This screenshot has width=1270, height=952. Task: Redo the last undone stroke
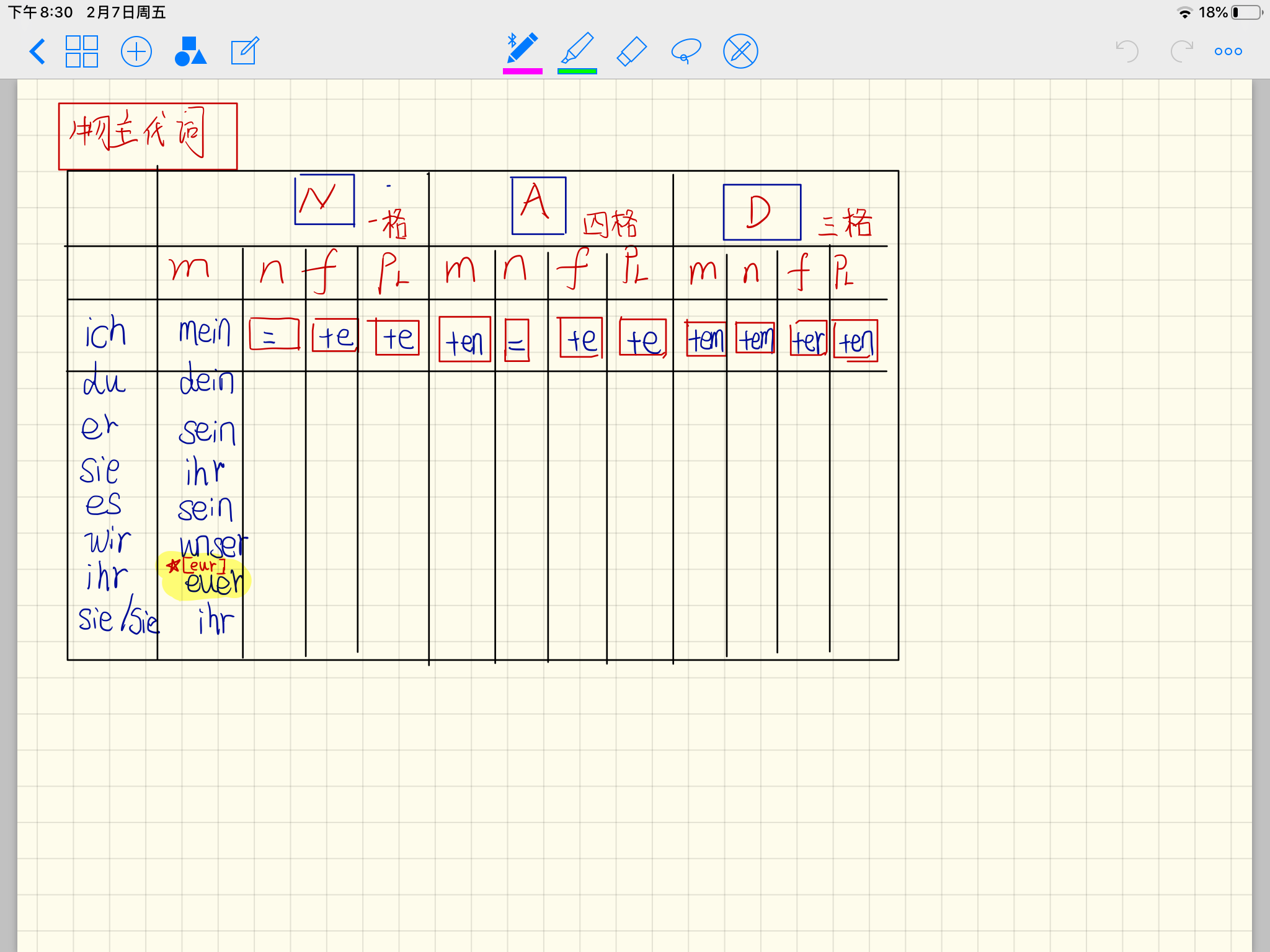pyautogui.click(x=1181, y=51)
